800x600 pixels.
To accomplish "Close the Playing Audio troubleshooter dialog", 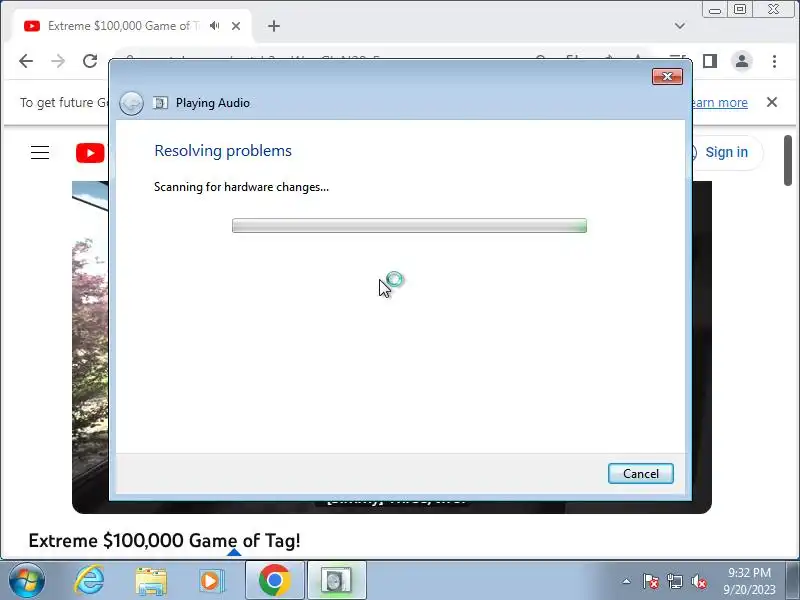I will coord(667,77).
